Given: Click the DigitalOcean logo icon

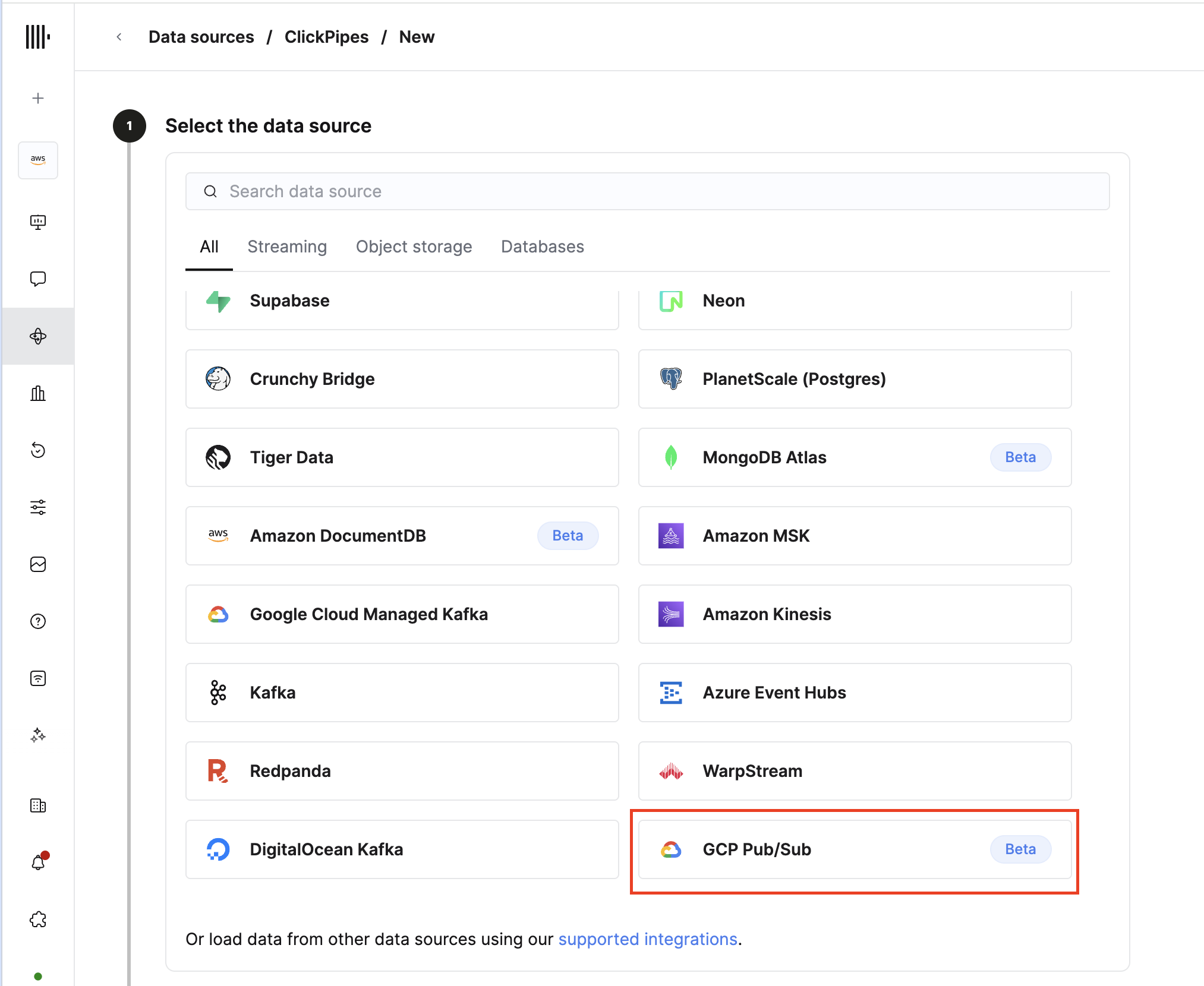Looking at the screenshot, I should pos(218,849).
